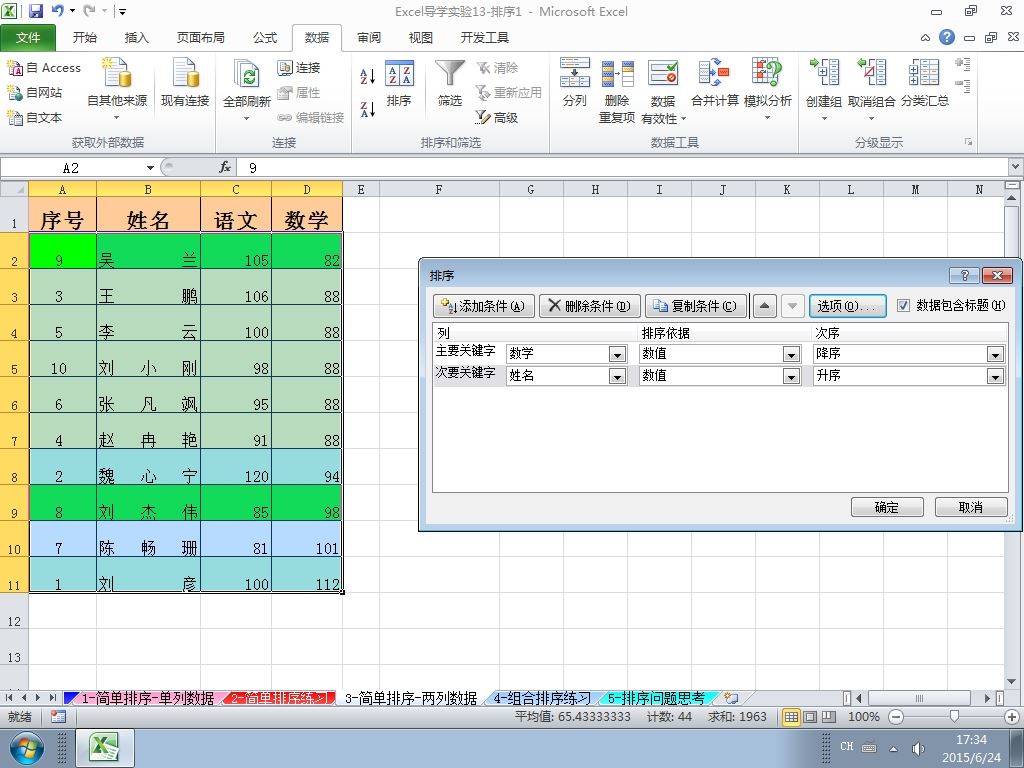Click the Name Box showing A2
Image resolution: width=1024 pixels, height=768 pixels.
click(71, 168)
